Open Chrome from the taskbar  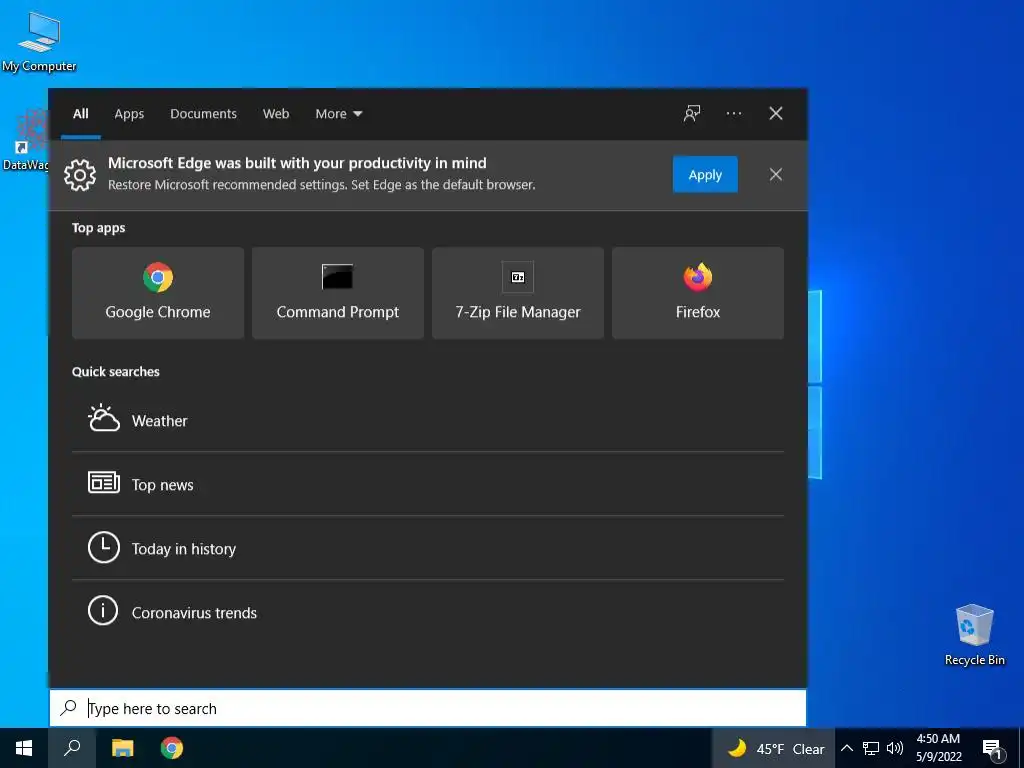(172, 748)
